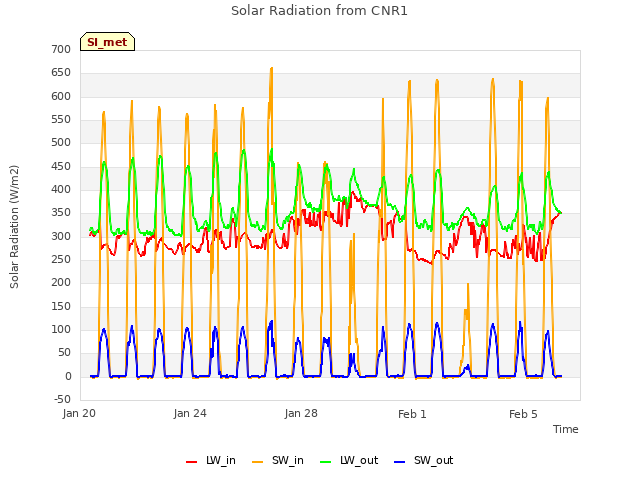Click the 250 y-axis tick label
Viewport: 640px width, 480px height.
click(61, 260)
